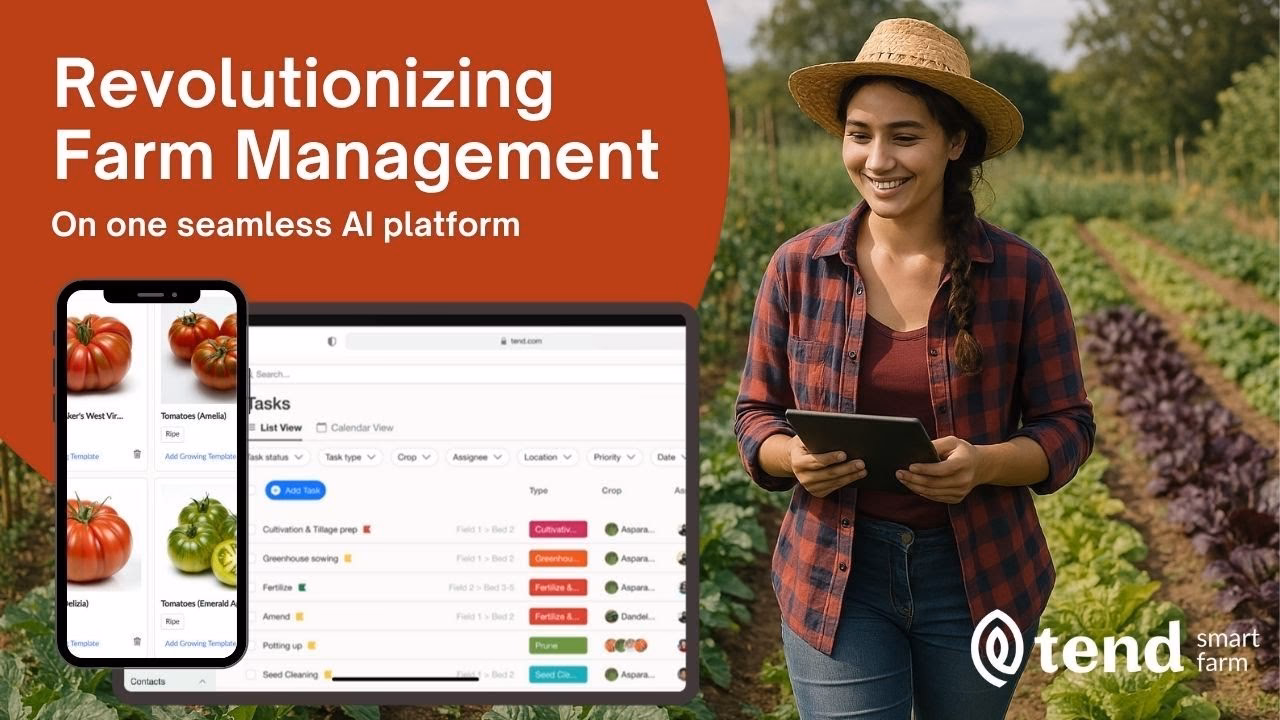1280x720 pixels.
Task: Click the yellow flag on Greenhouse sowing
Action: pos(348,558)
